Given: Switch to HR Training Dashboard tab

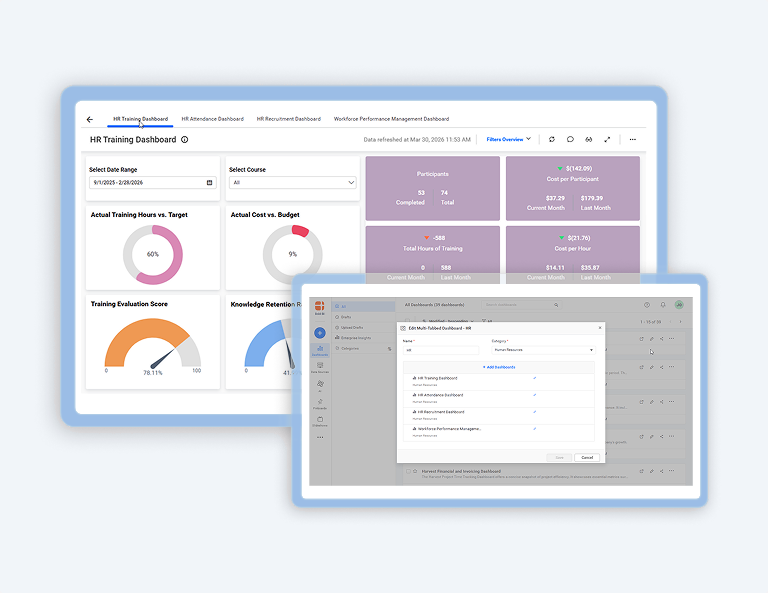Looking at the screenshot, I should point(141,119).
